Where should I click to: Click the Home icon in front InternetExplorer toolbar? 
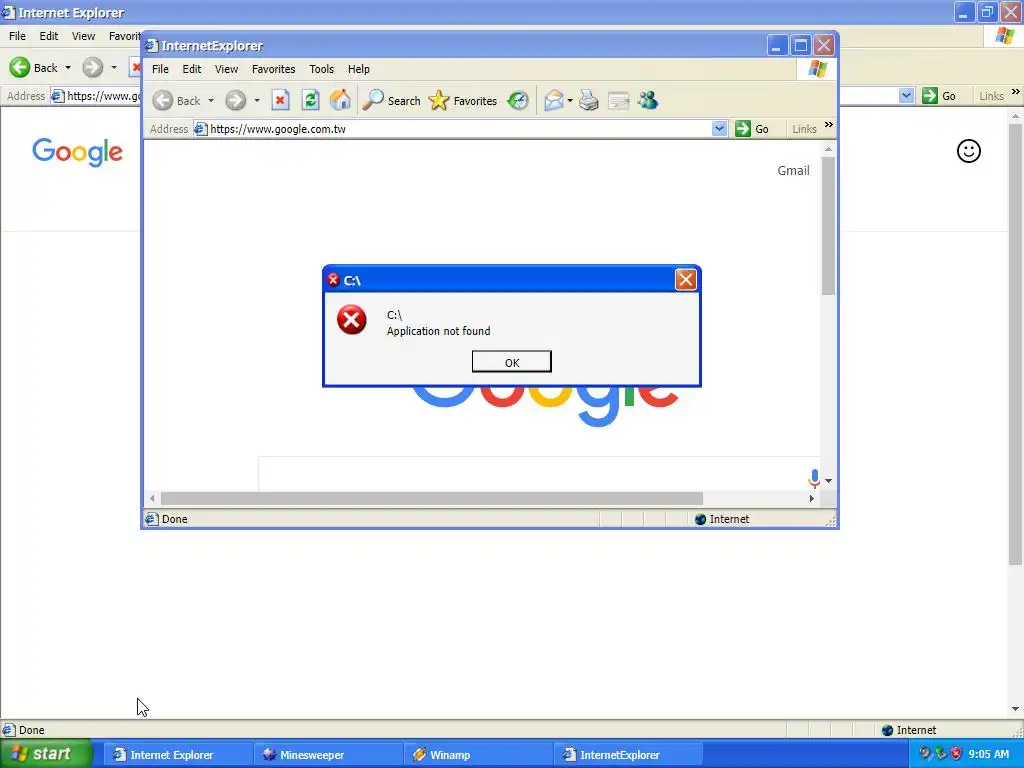(x=340, y=101)
